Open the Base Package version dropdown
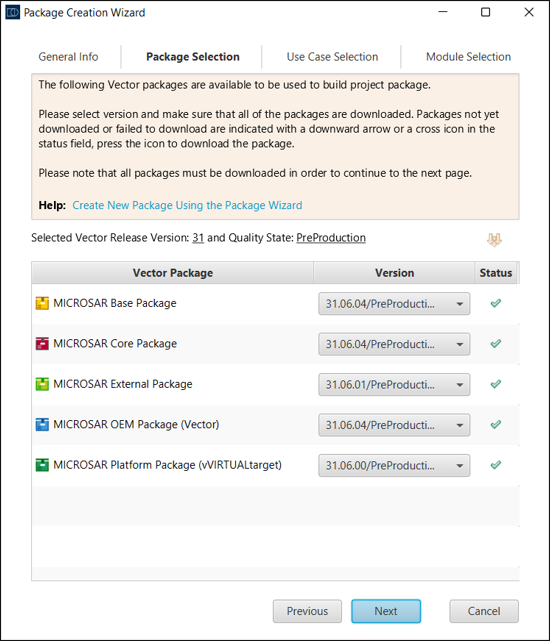The height and width of the screenshot is (641, 550). click(x=394, y=304)
